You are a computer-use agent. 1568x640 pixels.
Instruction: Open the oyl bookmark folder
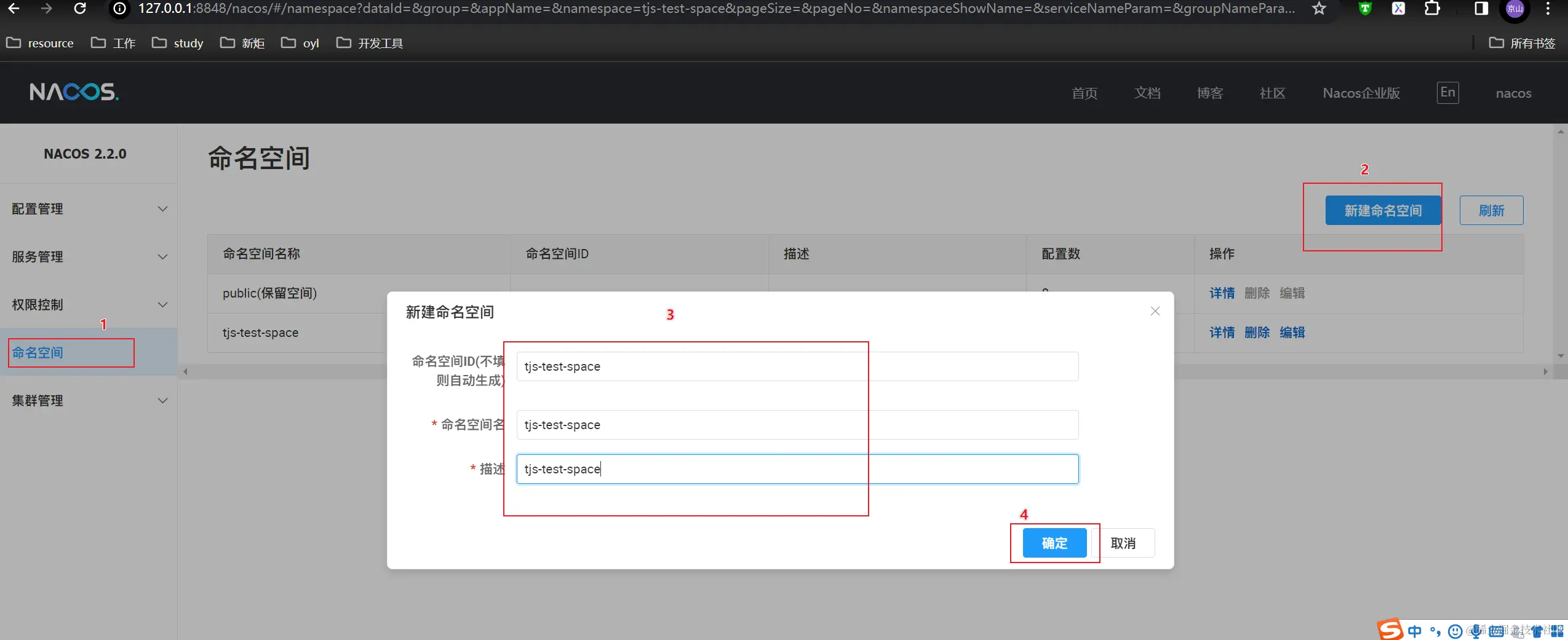(300, 43)
